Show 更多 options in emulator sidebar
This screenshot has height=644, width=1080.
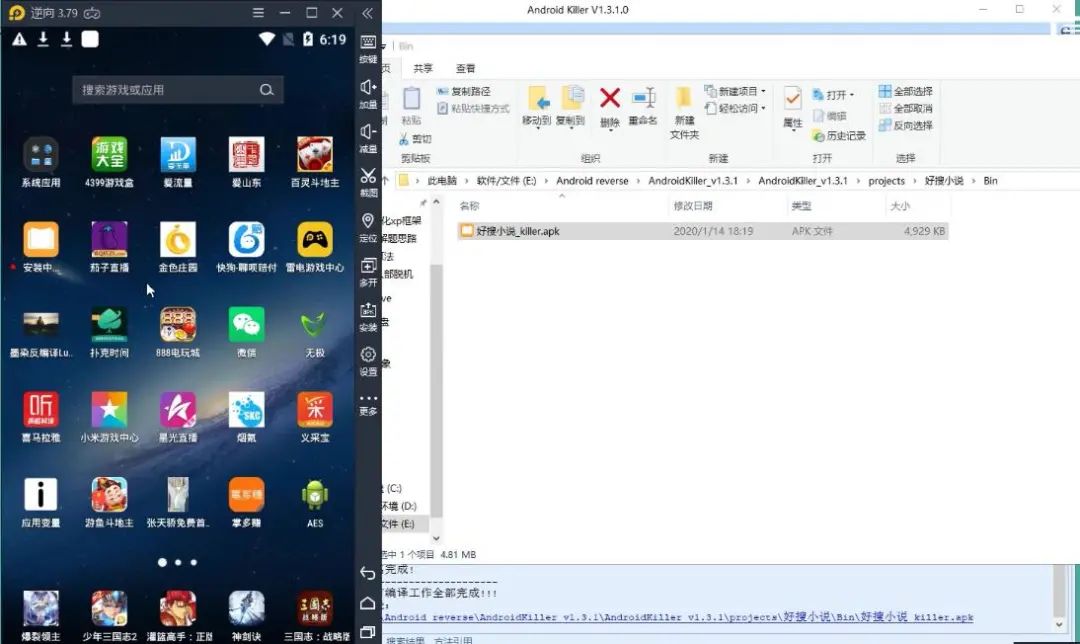click(368, 398)
